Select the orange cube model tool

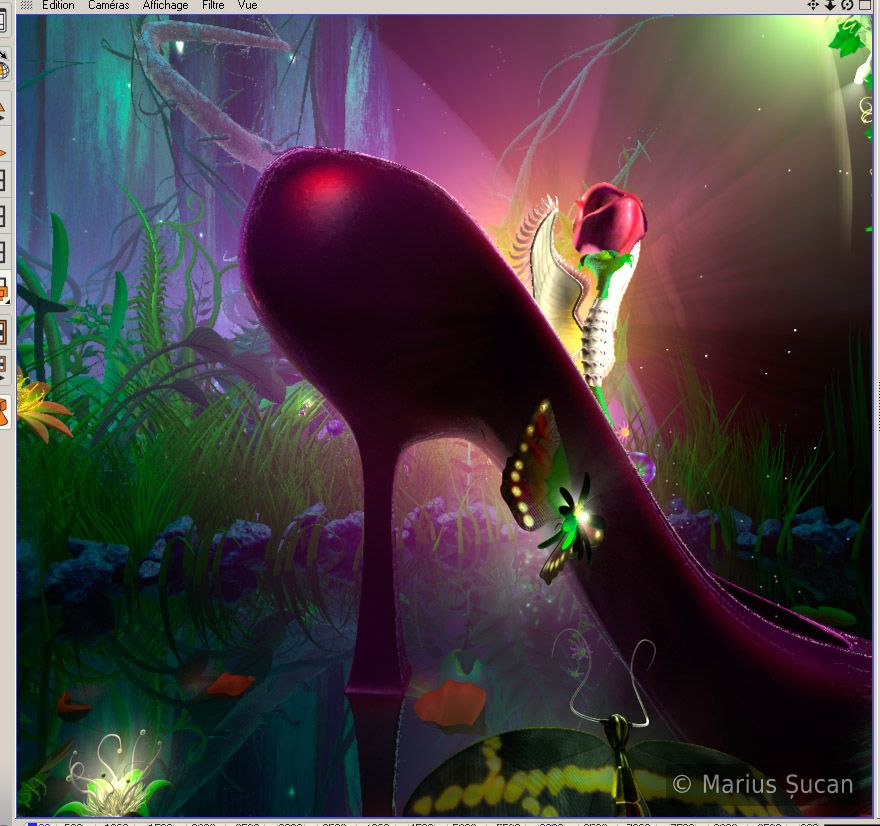click(4, 410)
